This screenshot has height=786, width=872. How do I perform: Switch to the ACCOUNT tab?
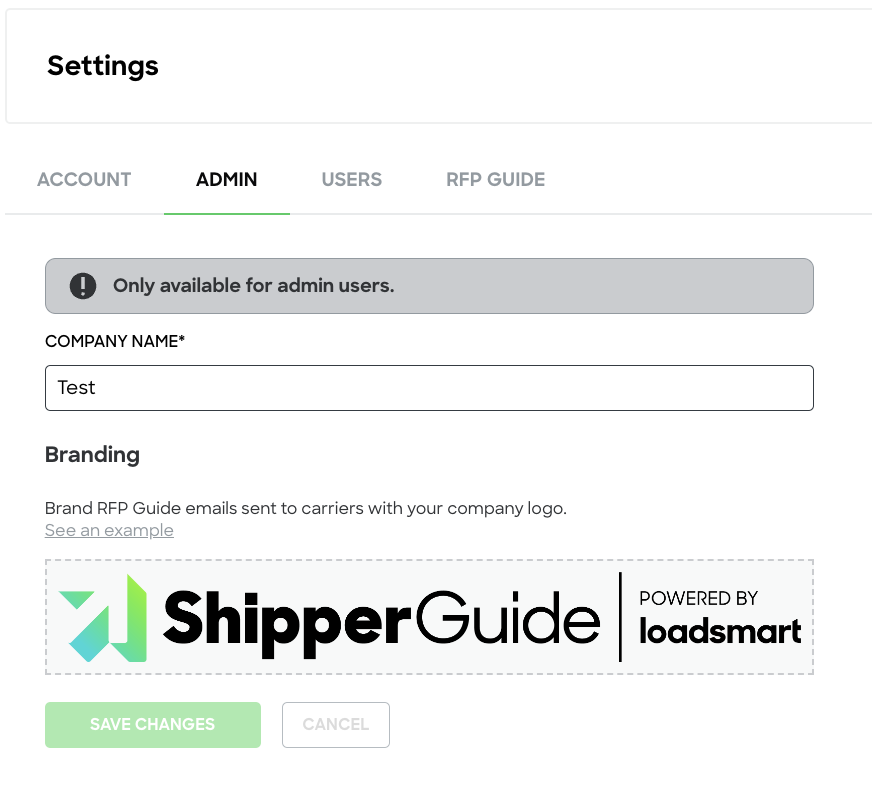click(84, 179)
